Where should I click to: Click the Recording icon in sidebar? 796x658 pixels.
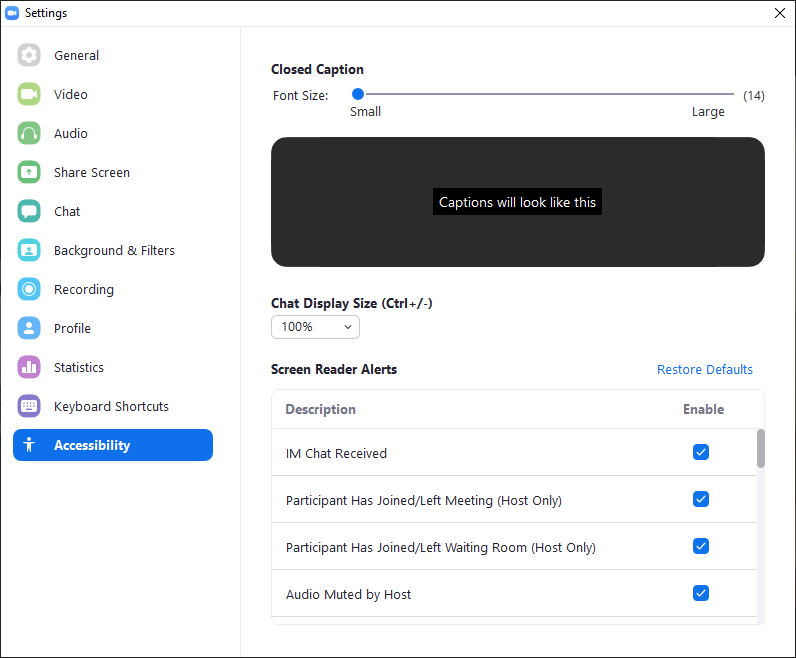click(29, 290)
